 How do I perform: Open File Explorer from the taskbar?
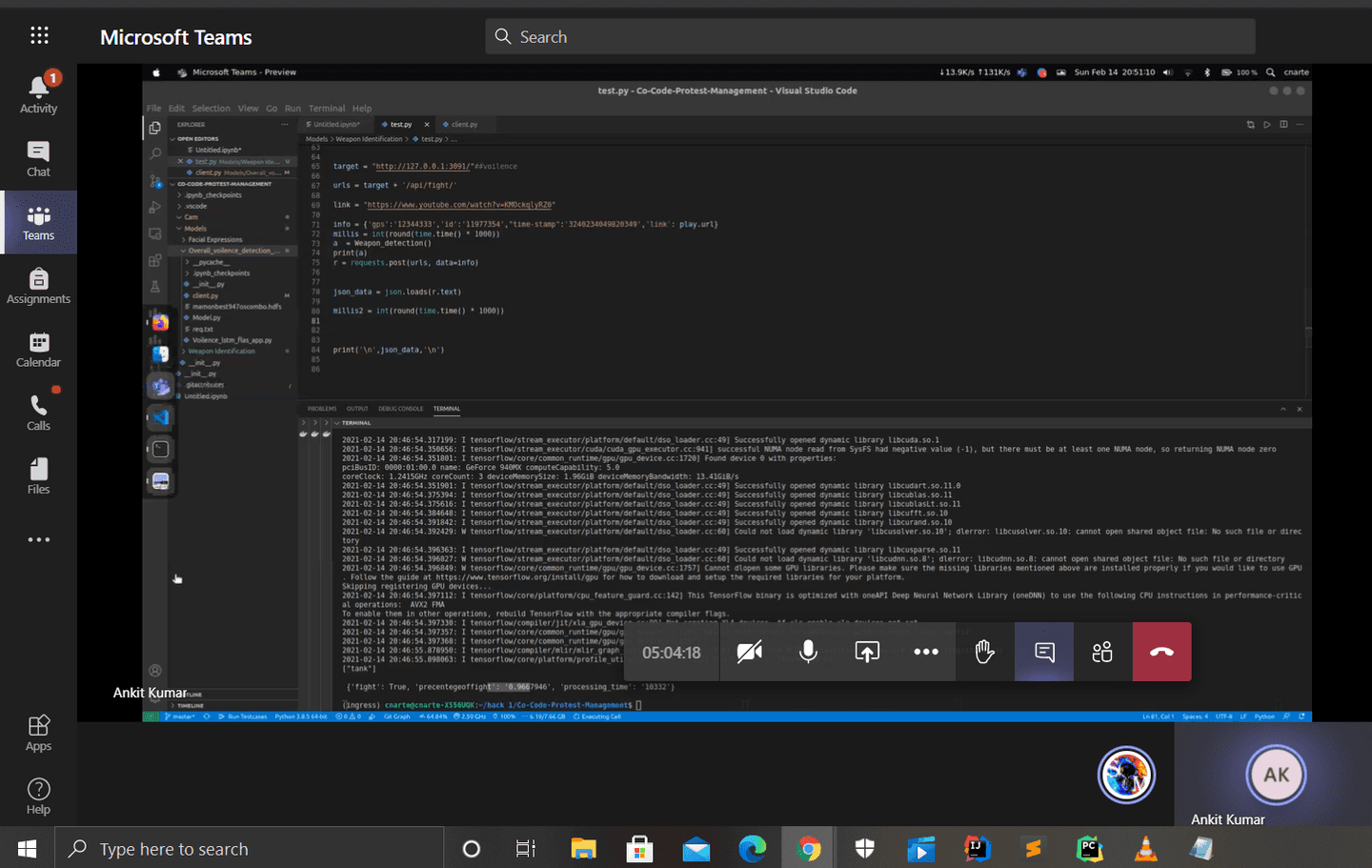click(583, 848)
